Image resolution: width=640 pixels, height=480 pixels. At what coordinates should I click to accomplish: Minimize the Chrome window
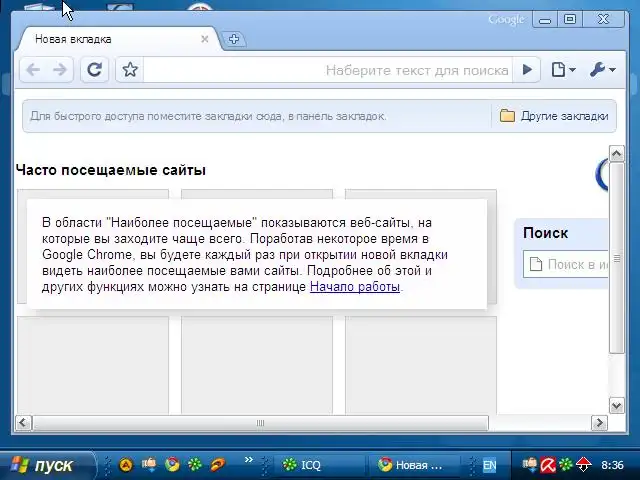[545, 20]
